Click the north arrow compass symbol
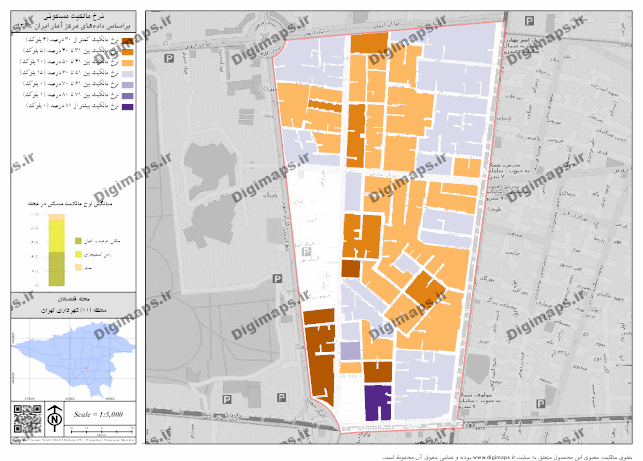 point(55,418)
